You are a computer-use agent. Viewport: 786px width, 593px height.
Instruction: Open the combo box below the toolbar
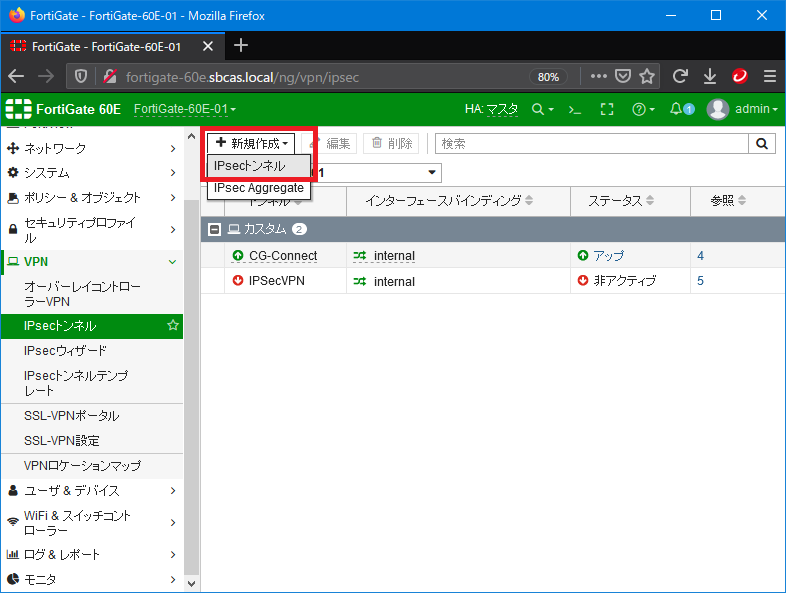[376, 173]
